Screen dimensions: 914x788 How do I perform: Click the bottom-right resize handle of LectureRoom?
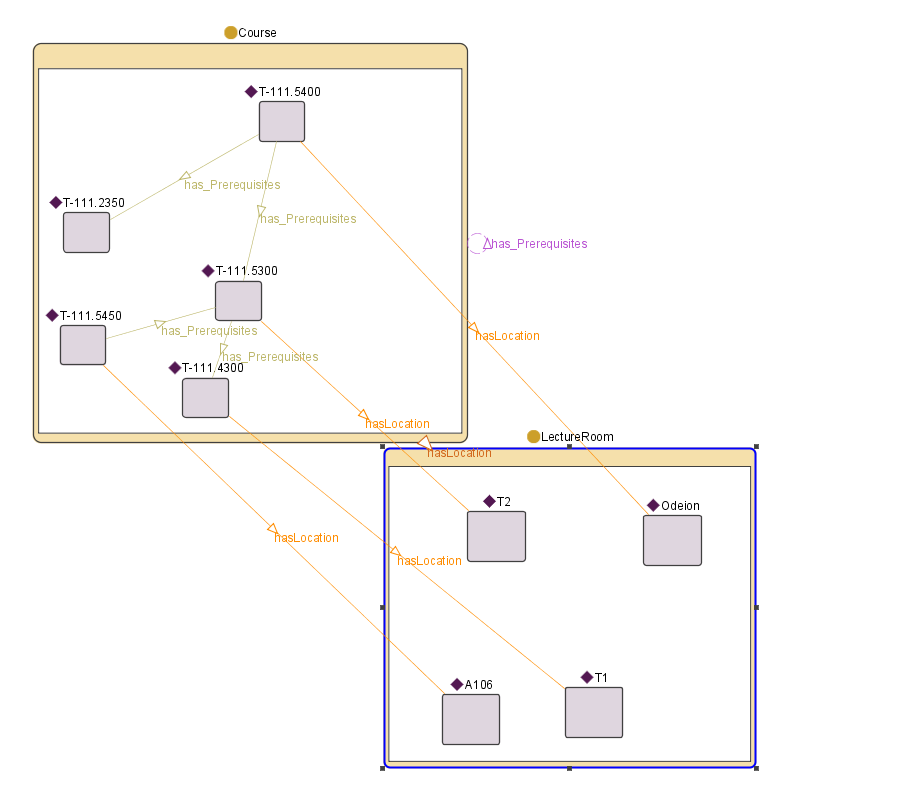(x=756, y=768)
